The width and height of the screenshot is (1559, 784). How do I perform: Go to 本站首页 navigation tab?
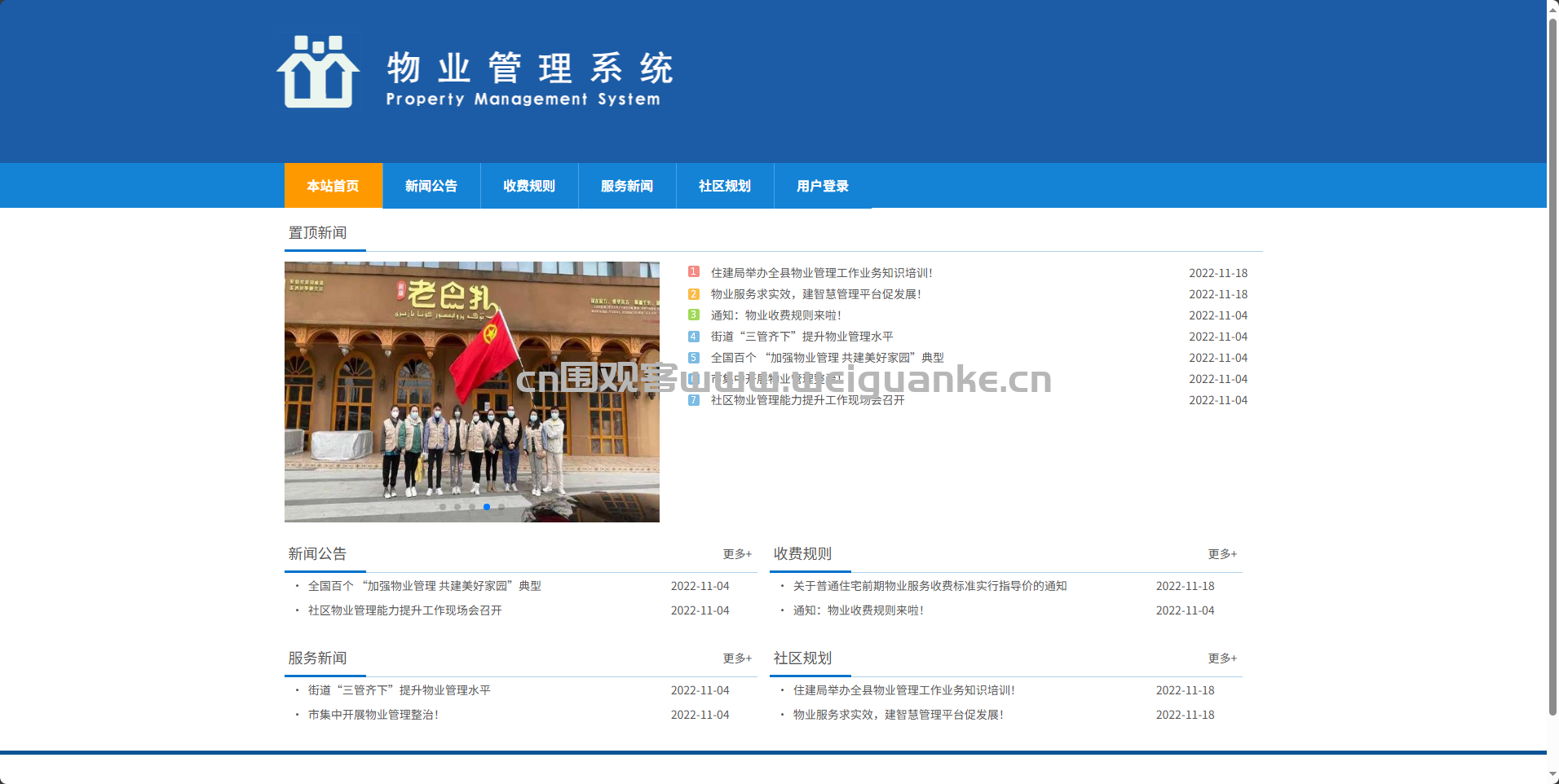pos(333,186)
